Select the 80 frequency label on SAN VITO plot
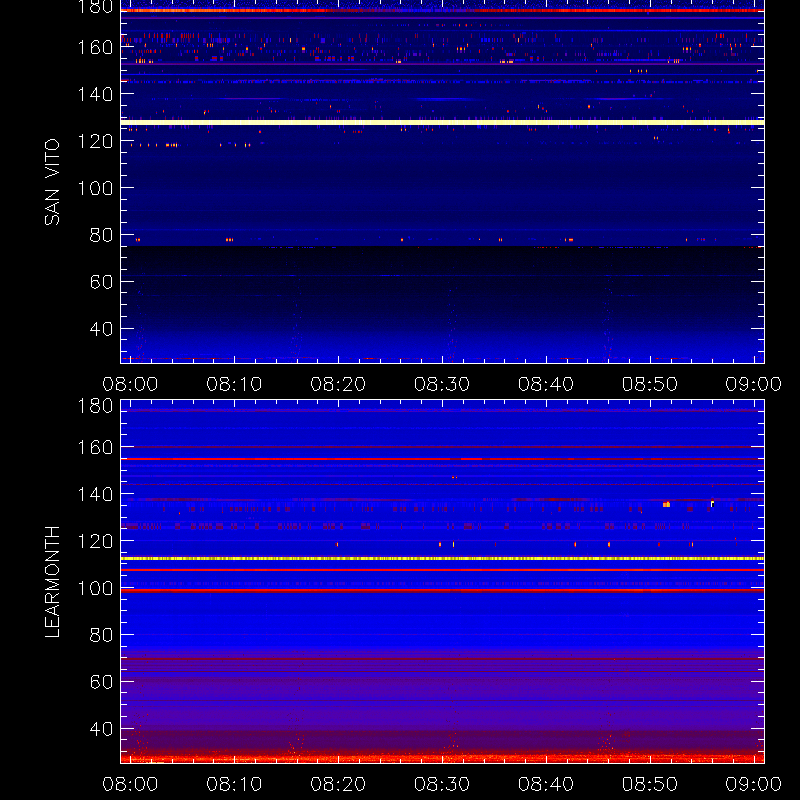The width and height of the screenshot is (800, 800). (101, 235)
